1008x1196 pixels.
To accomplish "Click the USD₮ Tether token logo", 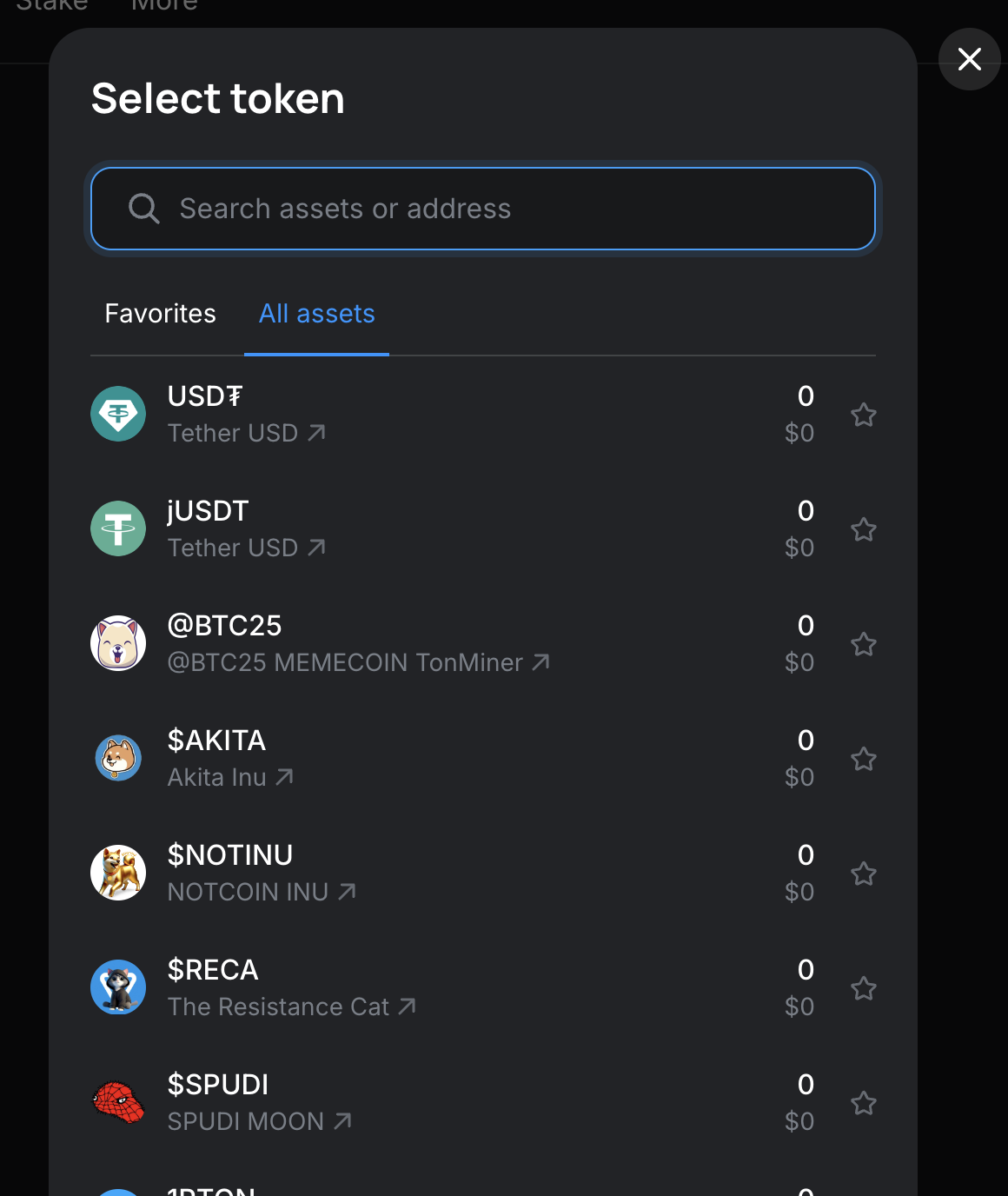I will (118, 414).
